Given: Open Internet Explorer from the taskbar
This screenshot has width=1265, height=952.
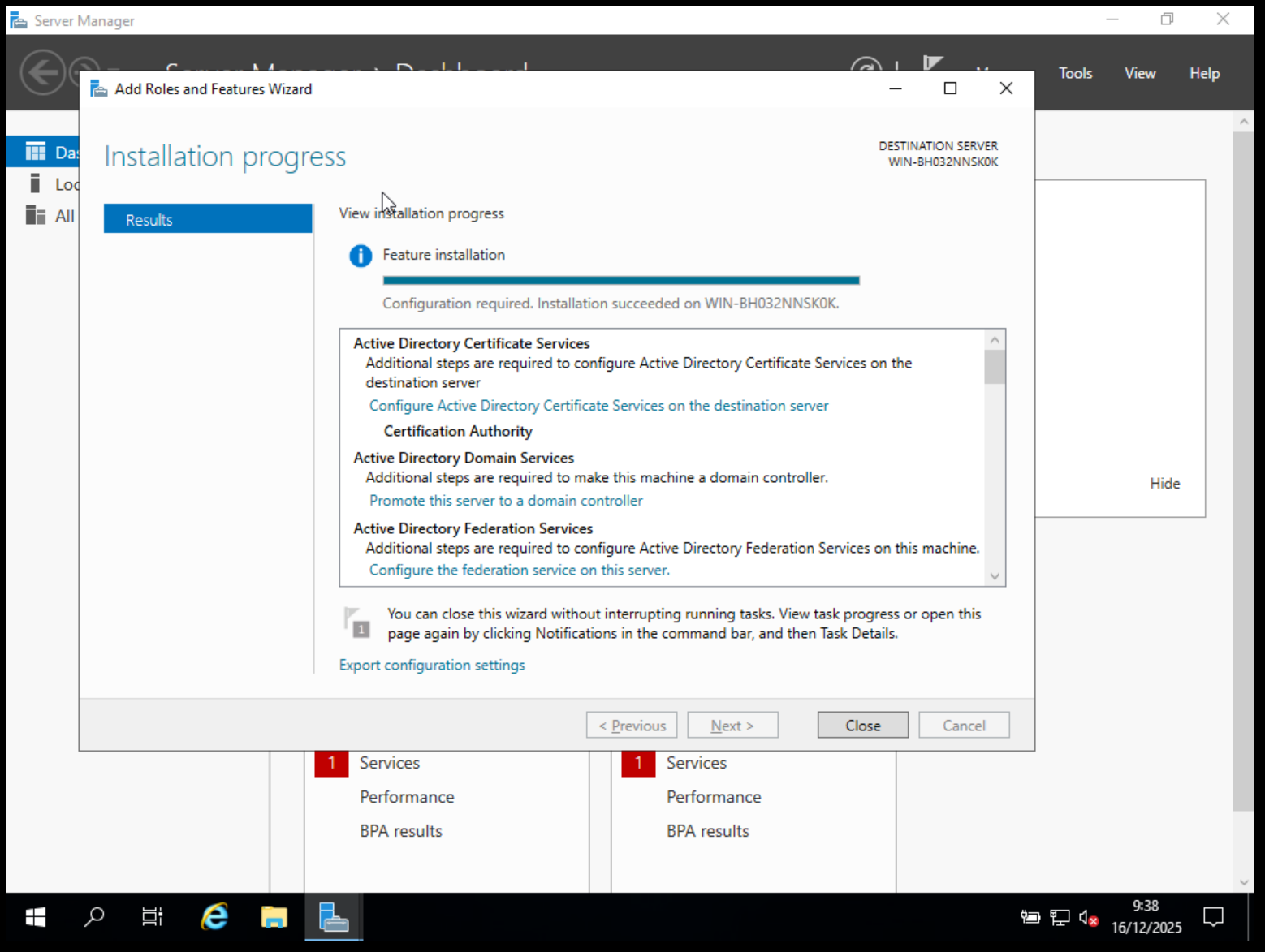Looking at the screenshot, I should 214,917.
